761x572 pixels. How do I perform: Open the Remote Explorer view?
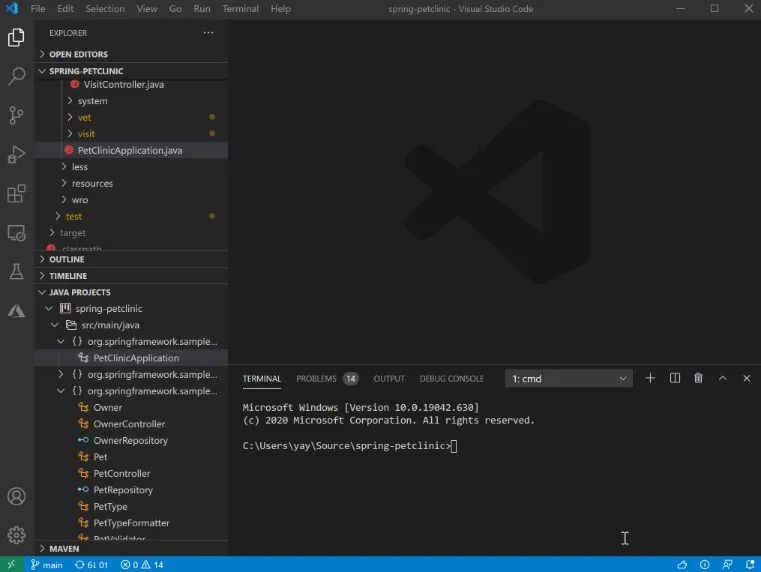pyautogui.click(x=17, y=233)
